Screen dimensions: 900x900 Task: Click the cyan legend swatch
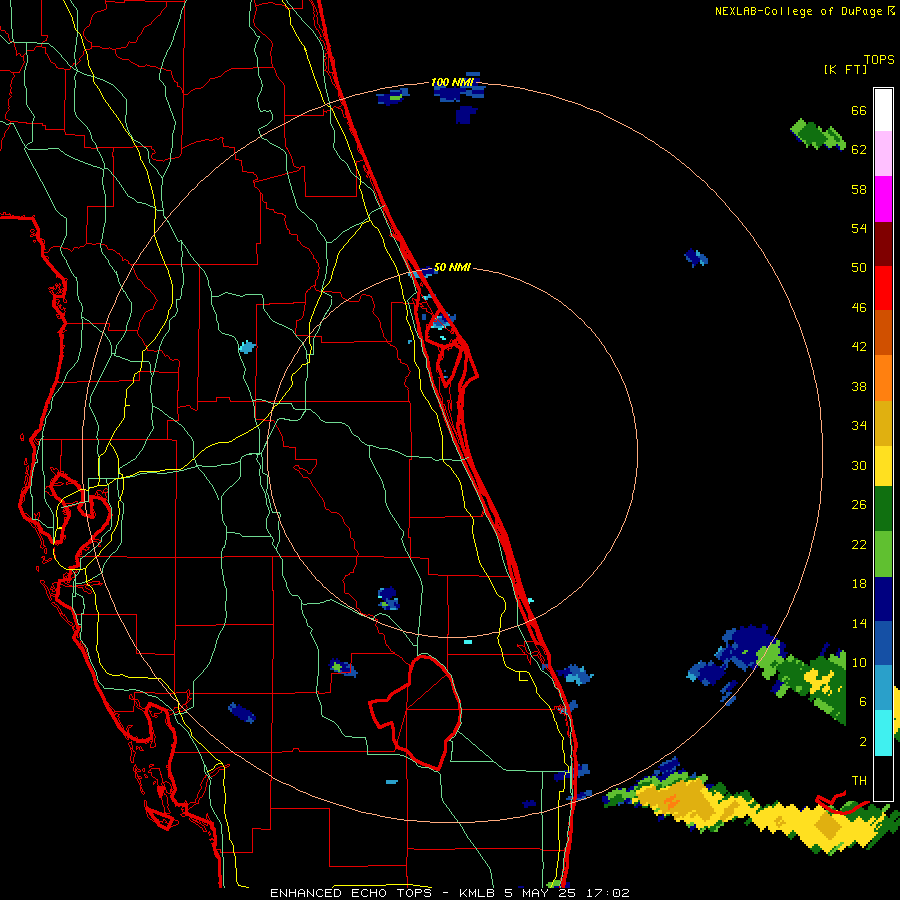tap(883, 733)
